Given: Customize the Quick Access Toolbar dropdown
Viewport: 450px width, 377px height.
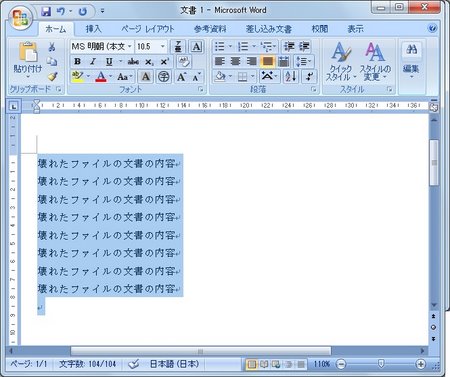Looking at the screenshot, I should [102, 11].
